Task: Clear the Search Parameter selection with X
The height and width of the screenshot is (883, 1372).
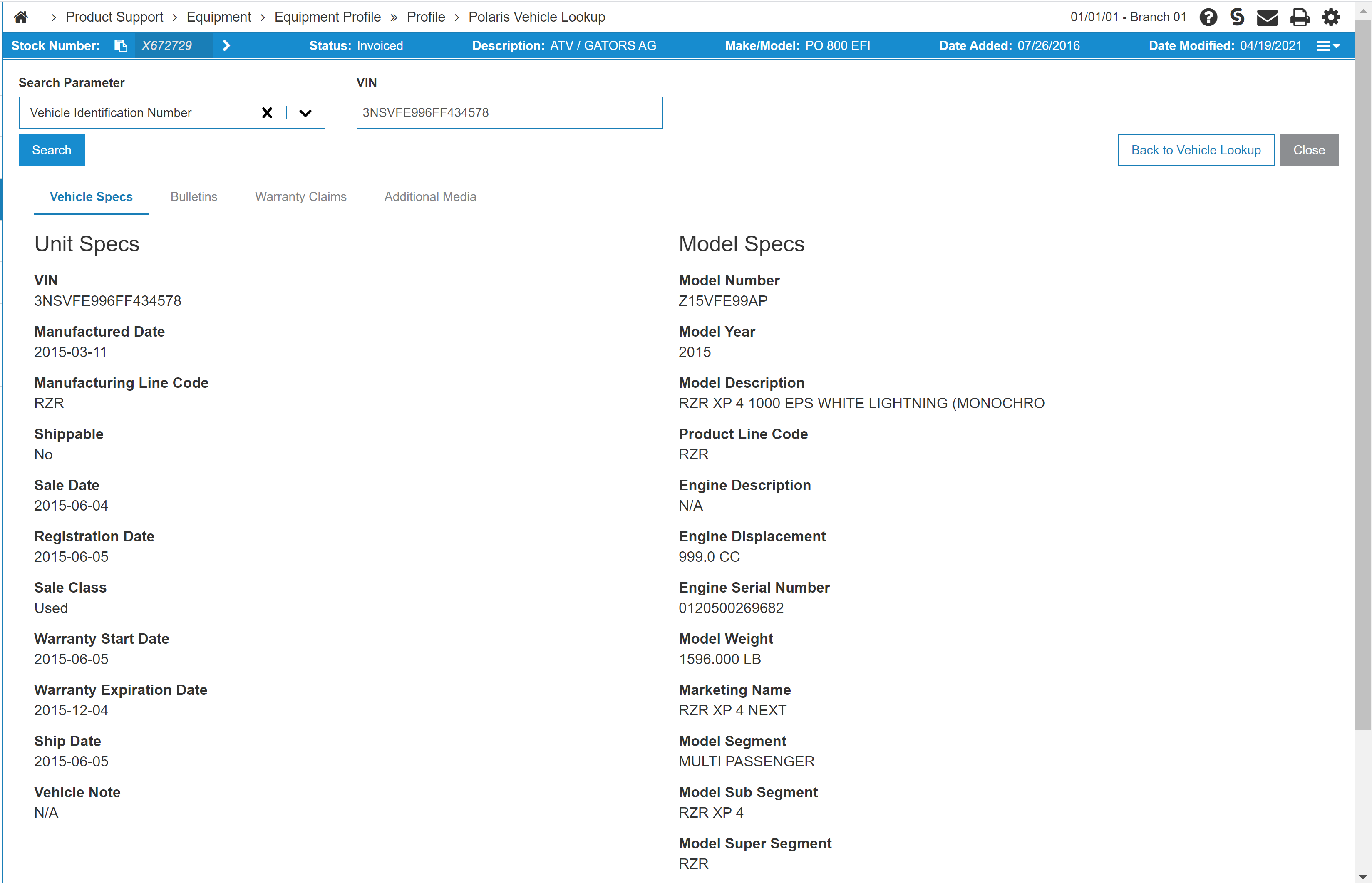Action: coord(267,113)
